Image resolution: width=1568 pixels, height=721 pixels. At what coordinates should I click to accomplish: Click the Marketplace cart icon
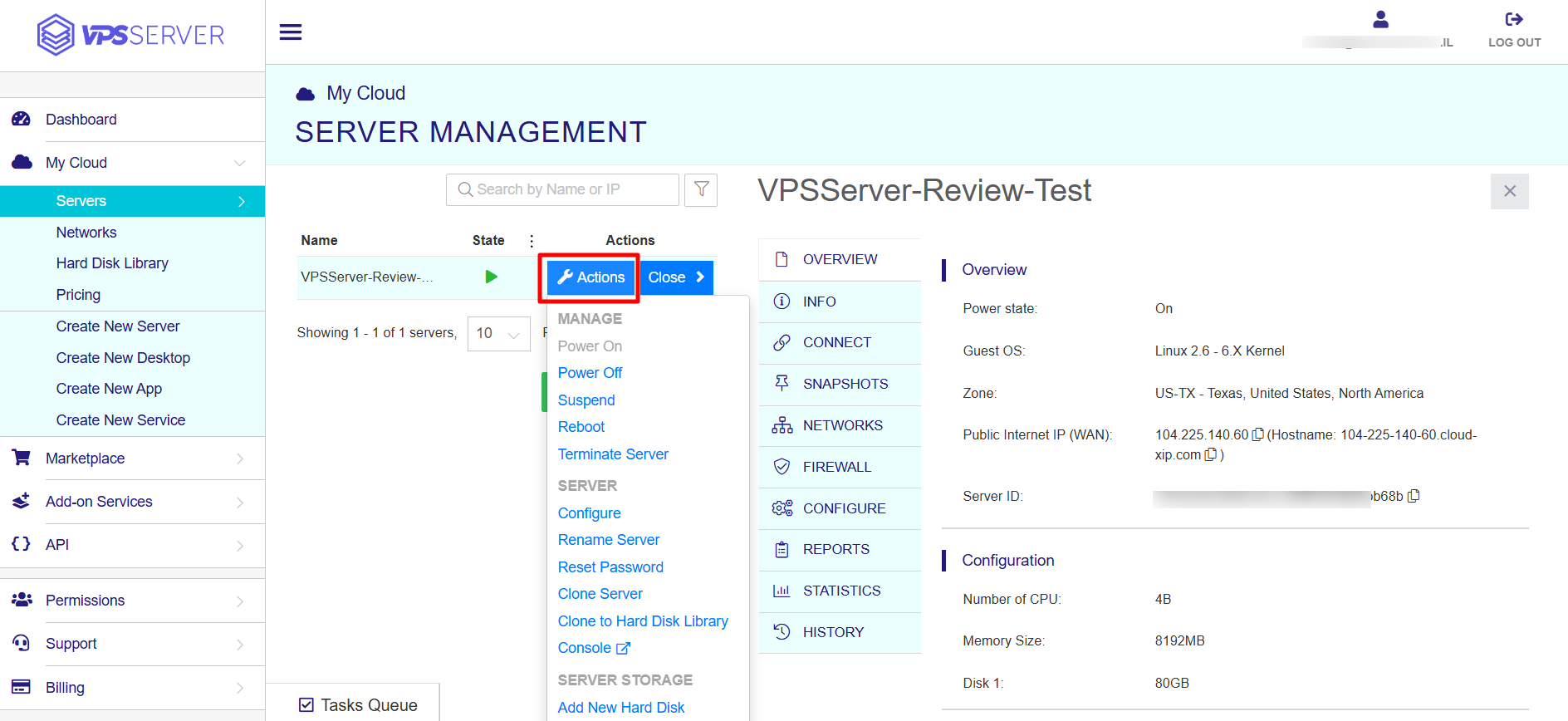click(22, 458)
